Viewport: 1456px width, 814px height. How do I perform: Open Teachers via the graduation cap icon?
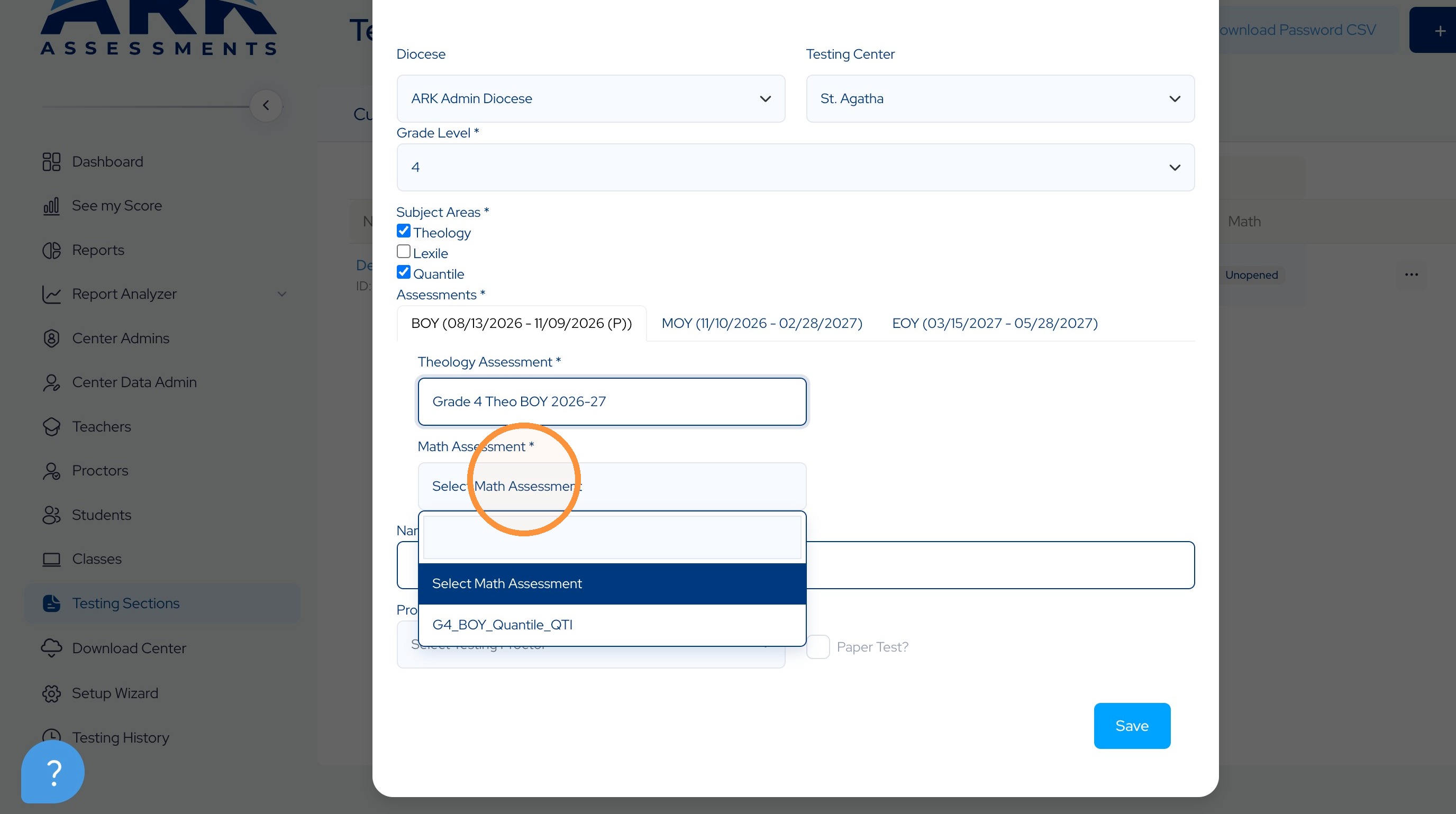[x=51, y=426]
